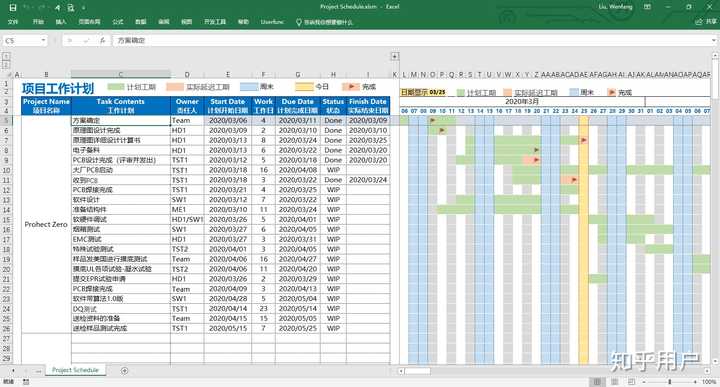This screenshot has width=720, height=387.
Task: Adjust the zoom slider handle
Action: tap(670, 381)
